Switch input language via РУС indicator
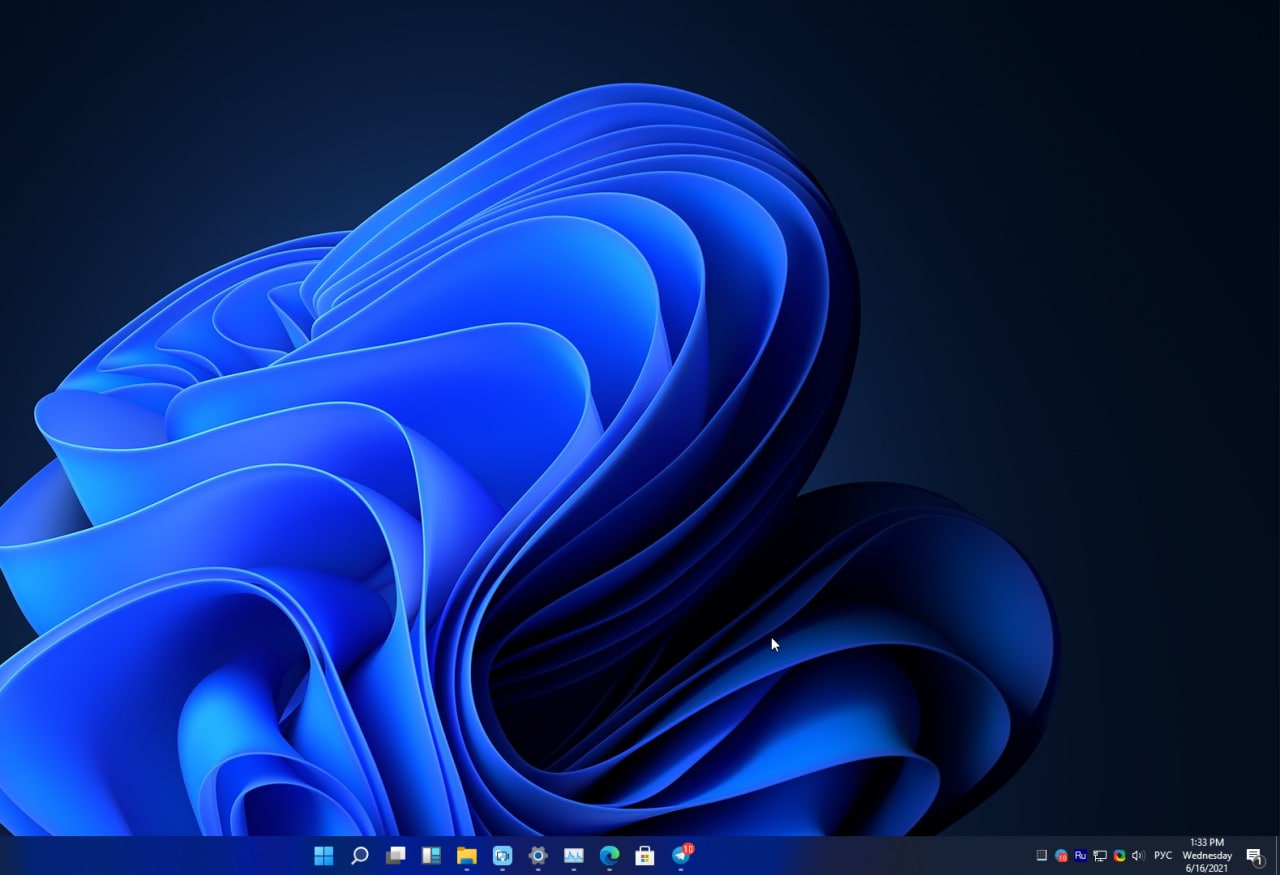The height and width of the screenshot is (875, 1280). click(1163, 856)
